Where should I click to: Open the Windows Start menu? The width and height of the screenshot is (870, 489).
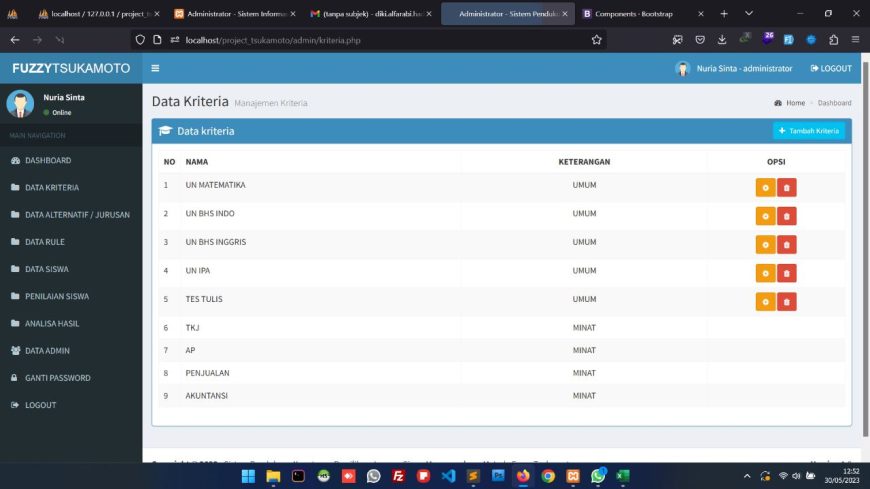(249, 476)
